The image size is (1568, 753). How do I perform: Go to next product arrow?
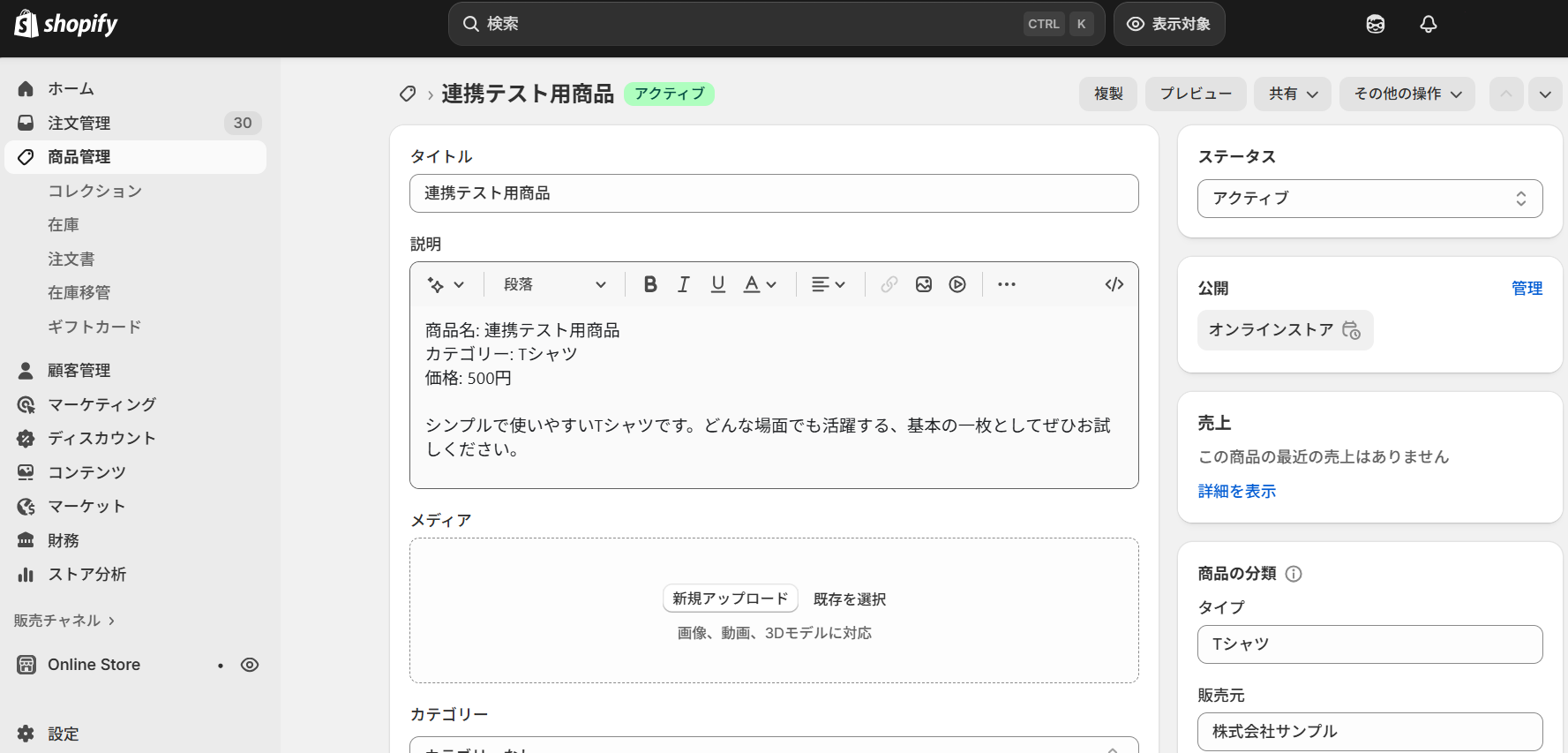coord(1545,94)
